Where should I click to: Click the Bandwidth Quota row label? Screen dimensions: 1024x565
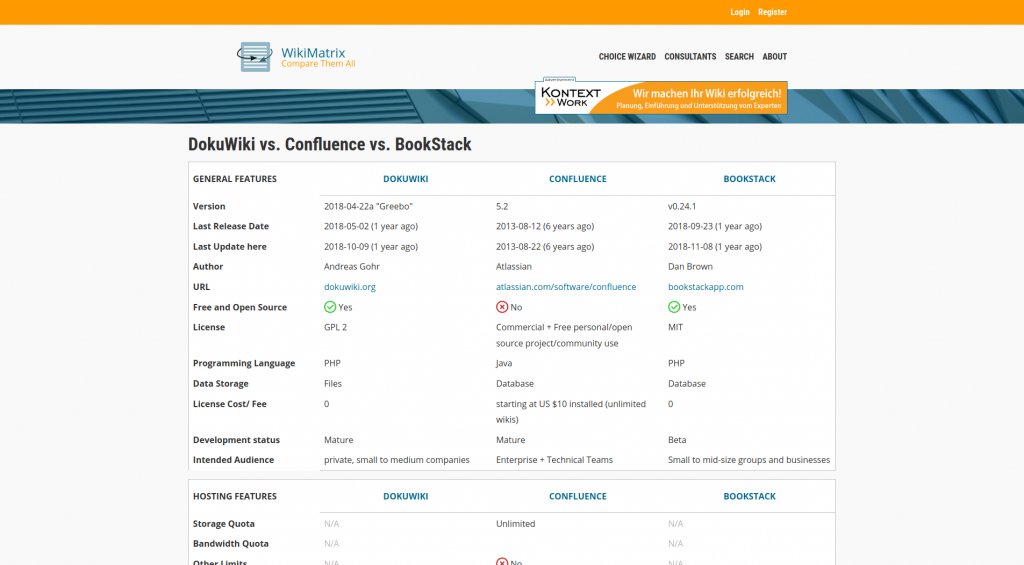(231, 543)
